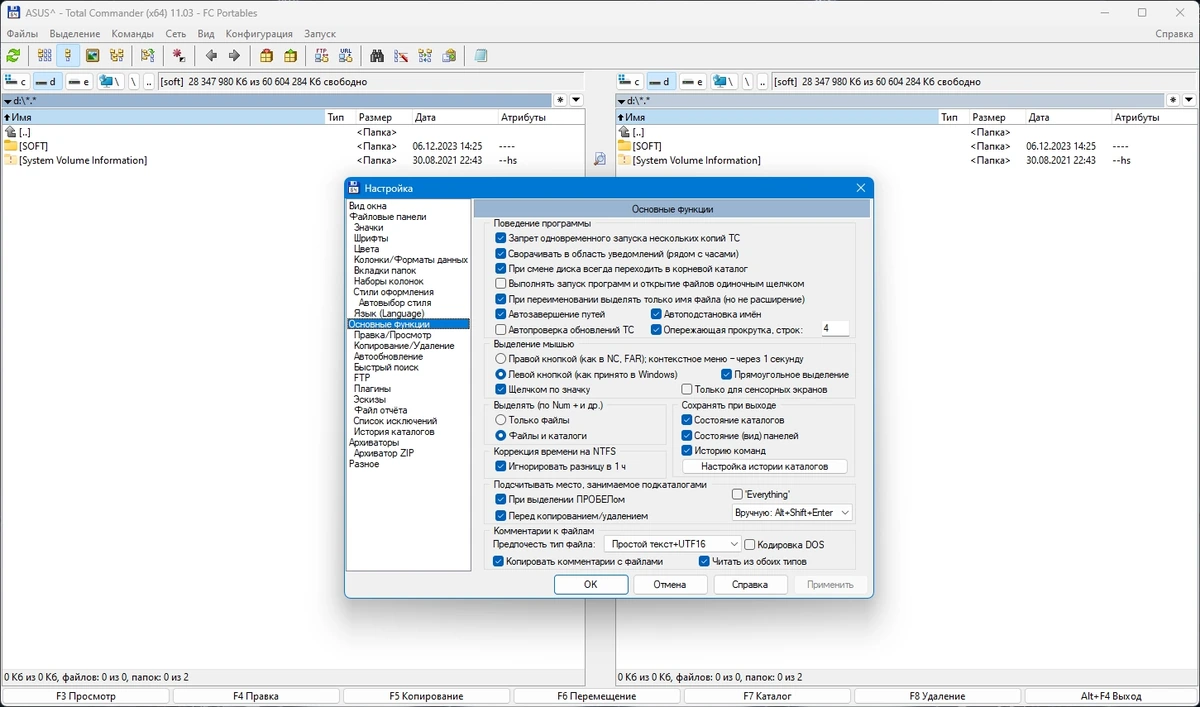Click the notepad icon at toolbar end
1200x707 pixels.
(x=481, y=56)
